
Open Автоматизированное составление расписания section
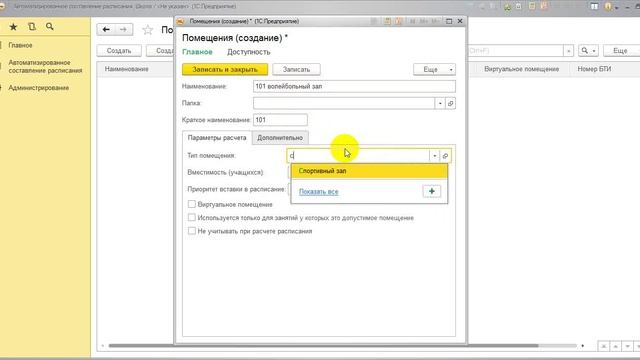coord(45,67)
